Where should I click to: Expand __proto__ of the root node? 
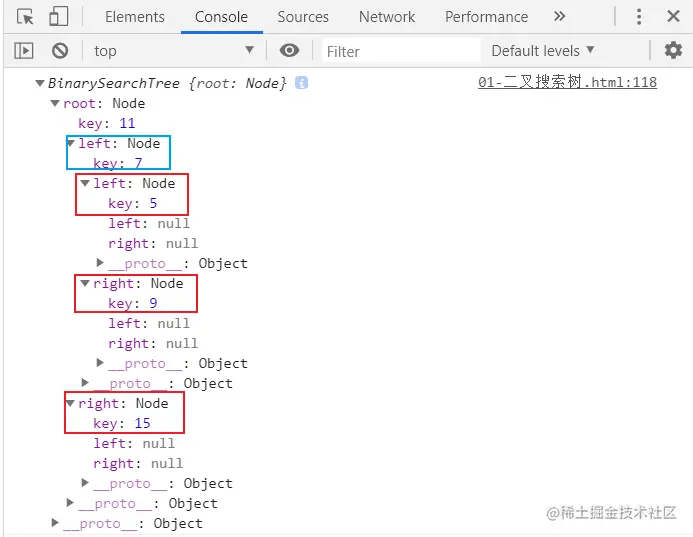[70, 503]
